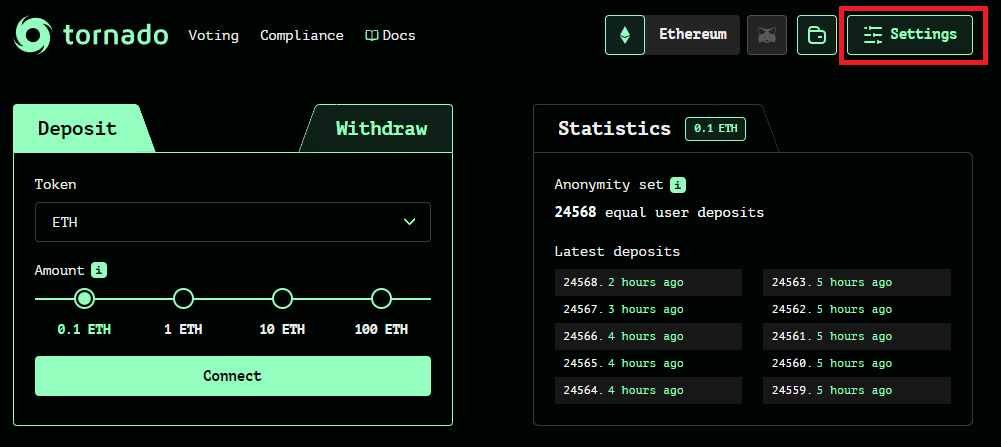Select the 0.1 ETH amount option
This screenshot has height=447, width=1001.
(85, 298)
